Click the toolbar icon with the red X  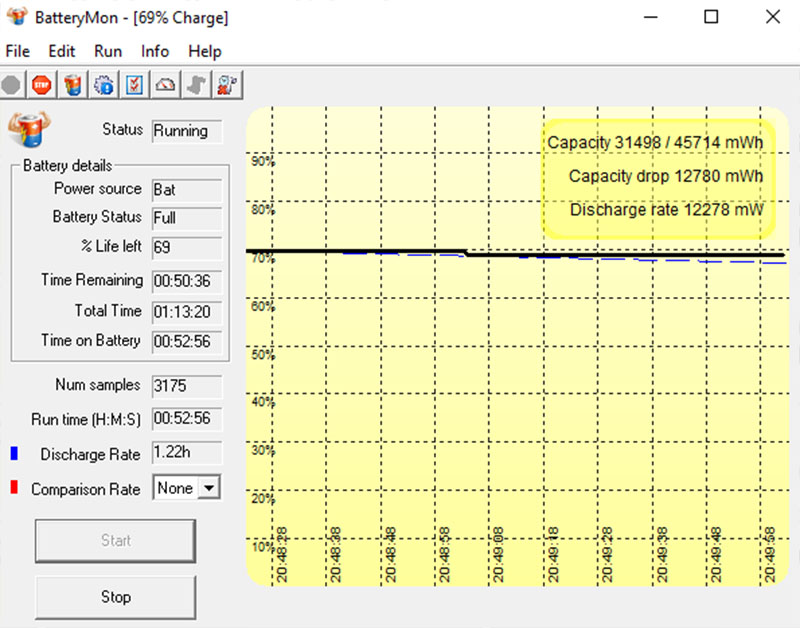tap(227, 85)
